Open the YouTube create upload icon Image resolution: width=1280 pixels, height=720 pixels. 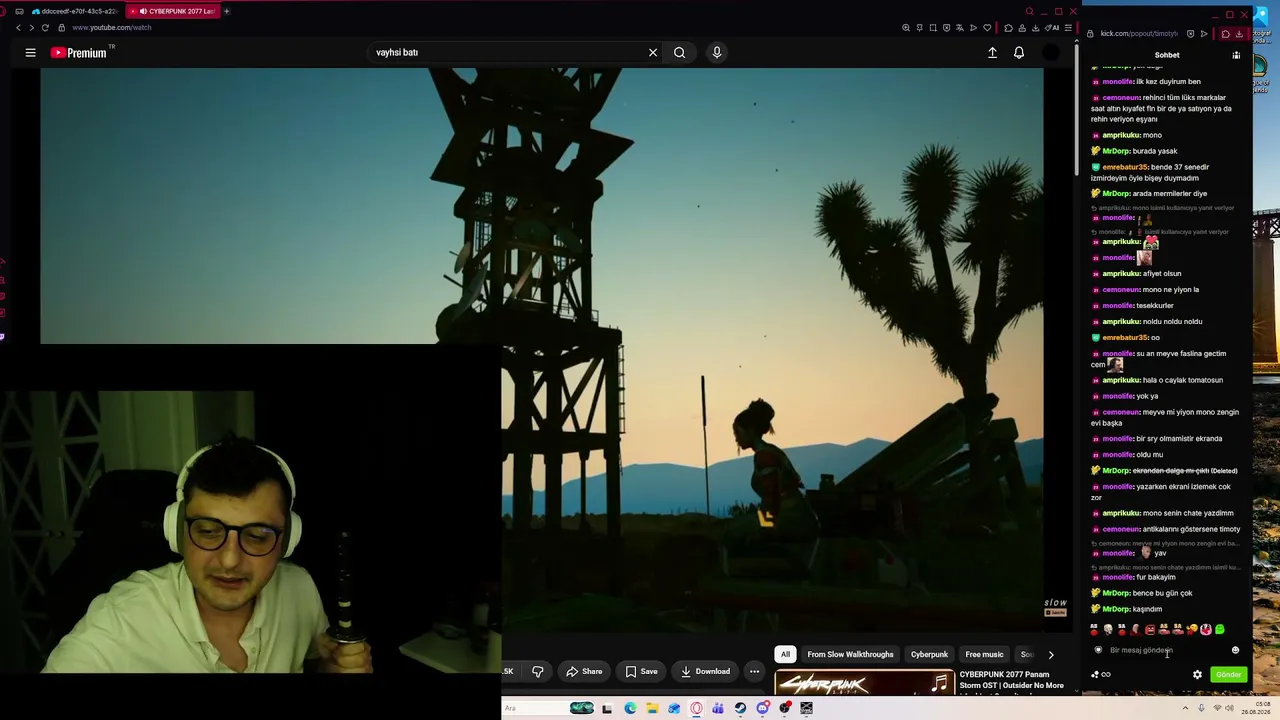pos(992,53)
